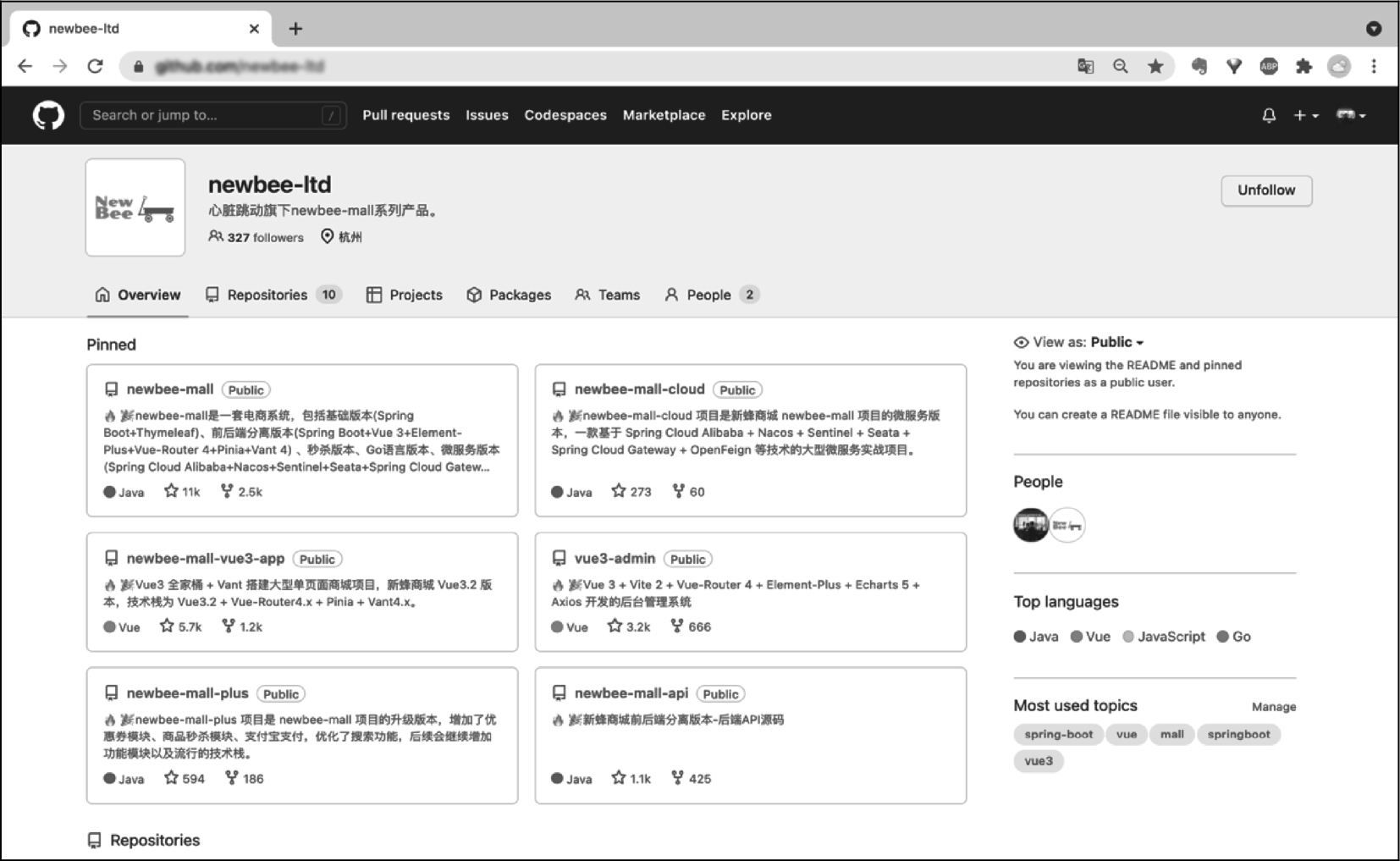Select the vue3 topic tag
The height and width of the screenshot is (861, 1400).
1039,761
